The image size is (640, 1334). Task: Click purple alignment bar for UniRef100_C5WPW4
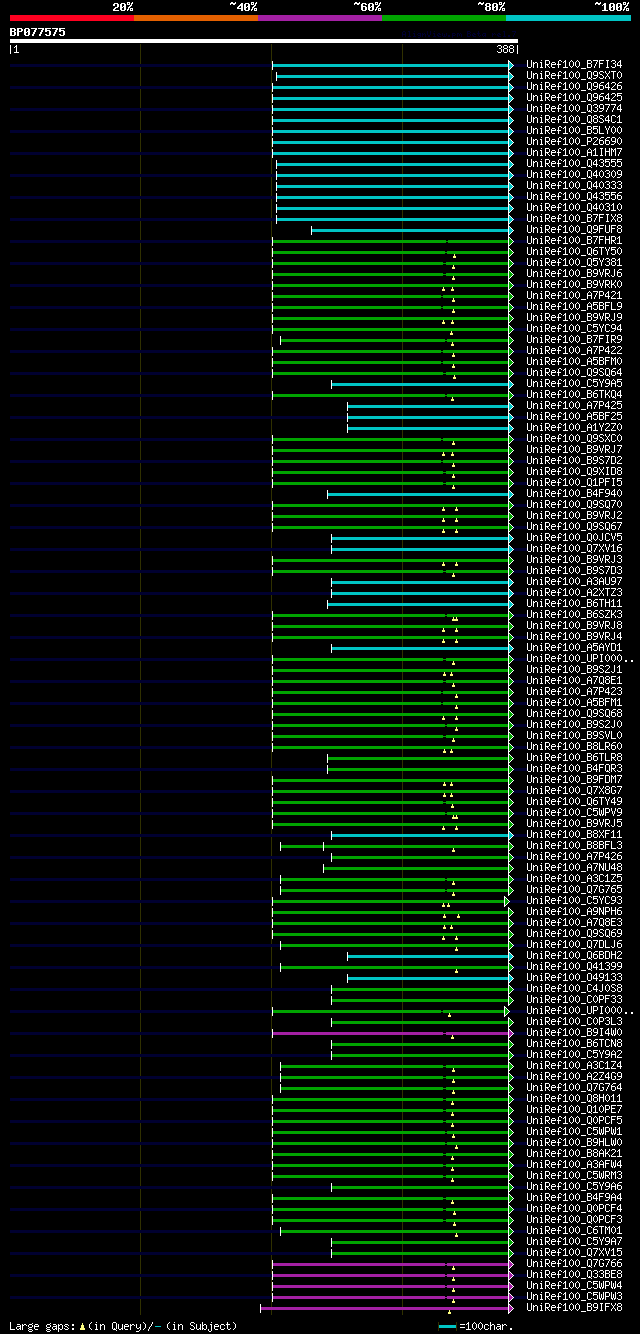392,1286
